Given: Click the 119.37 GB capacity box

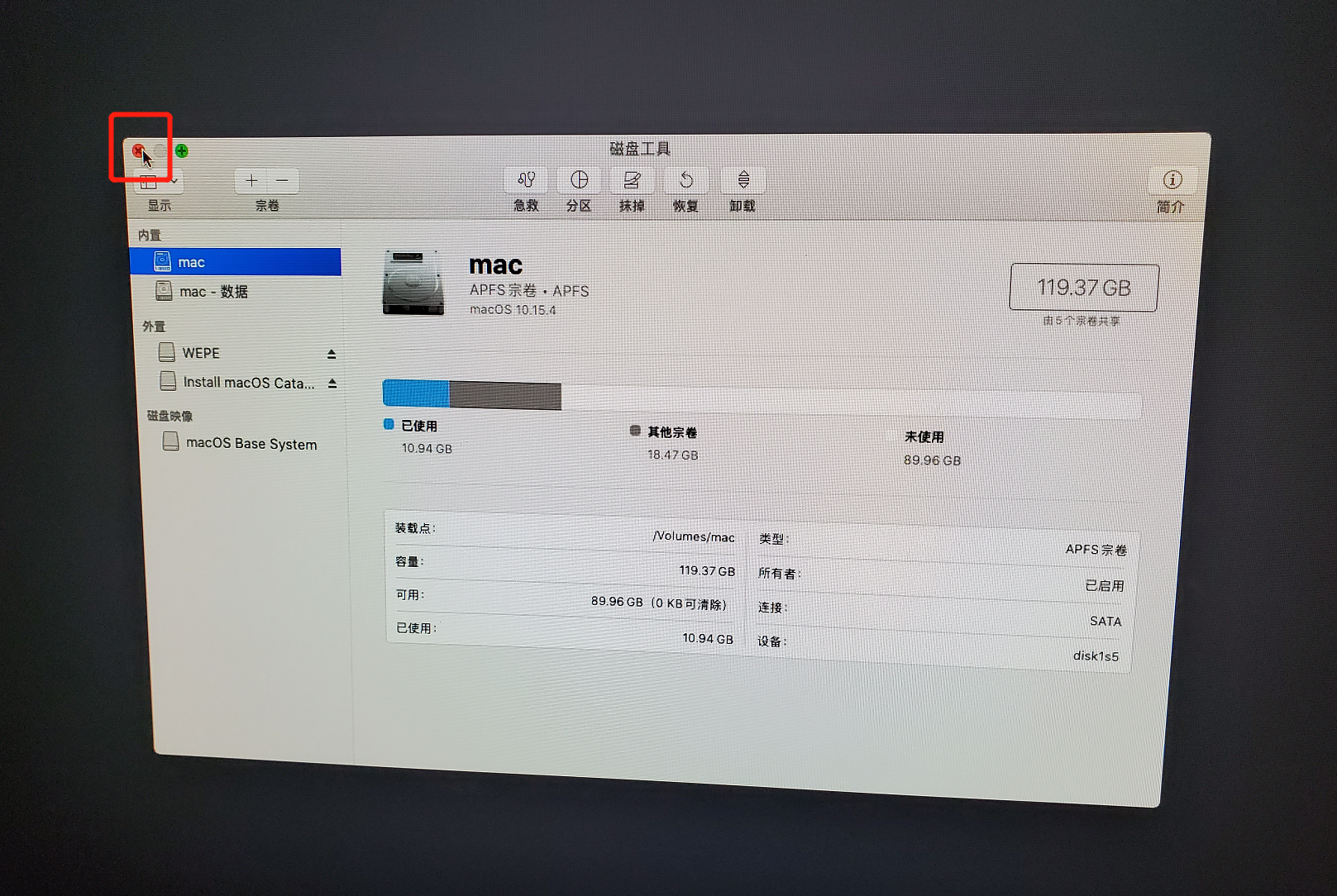Looking at the screenshot, I should 1084,288.
